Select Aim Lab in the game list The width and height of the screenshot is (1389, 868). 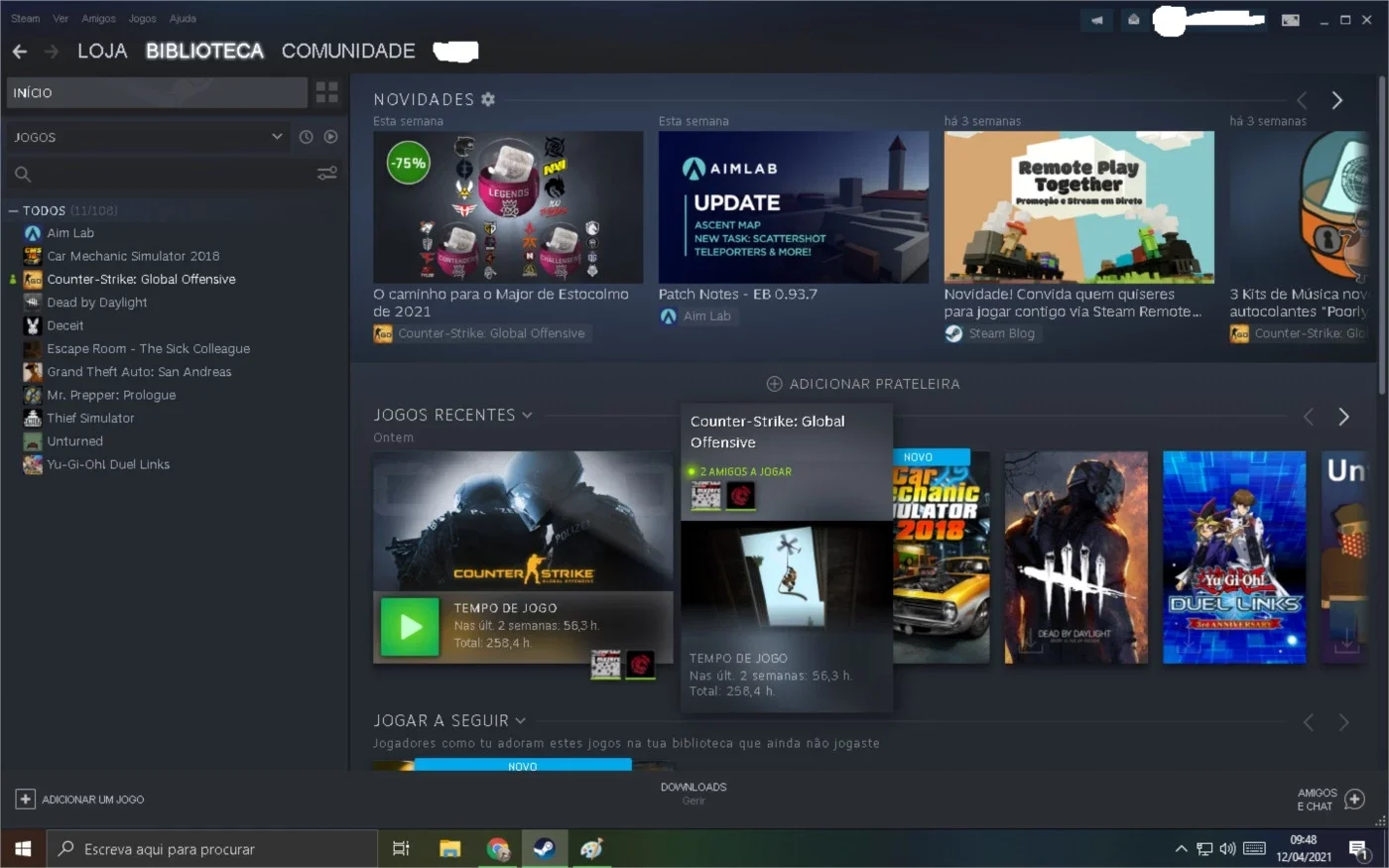click(x=69, y=233)
